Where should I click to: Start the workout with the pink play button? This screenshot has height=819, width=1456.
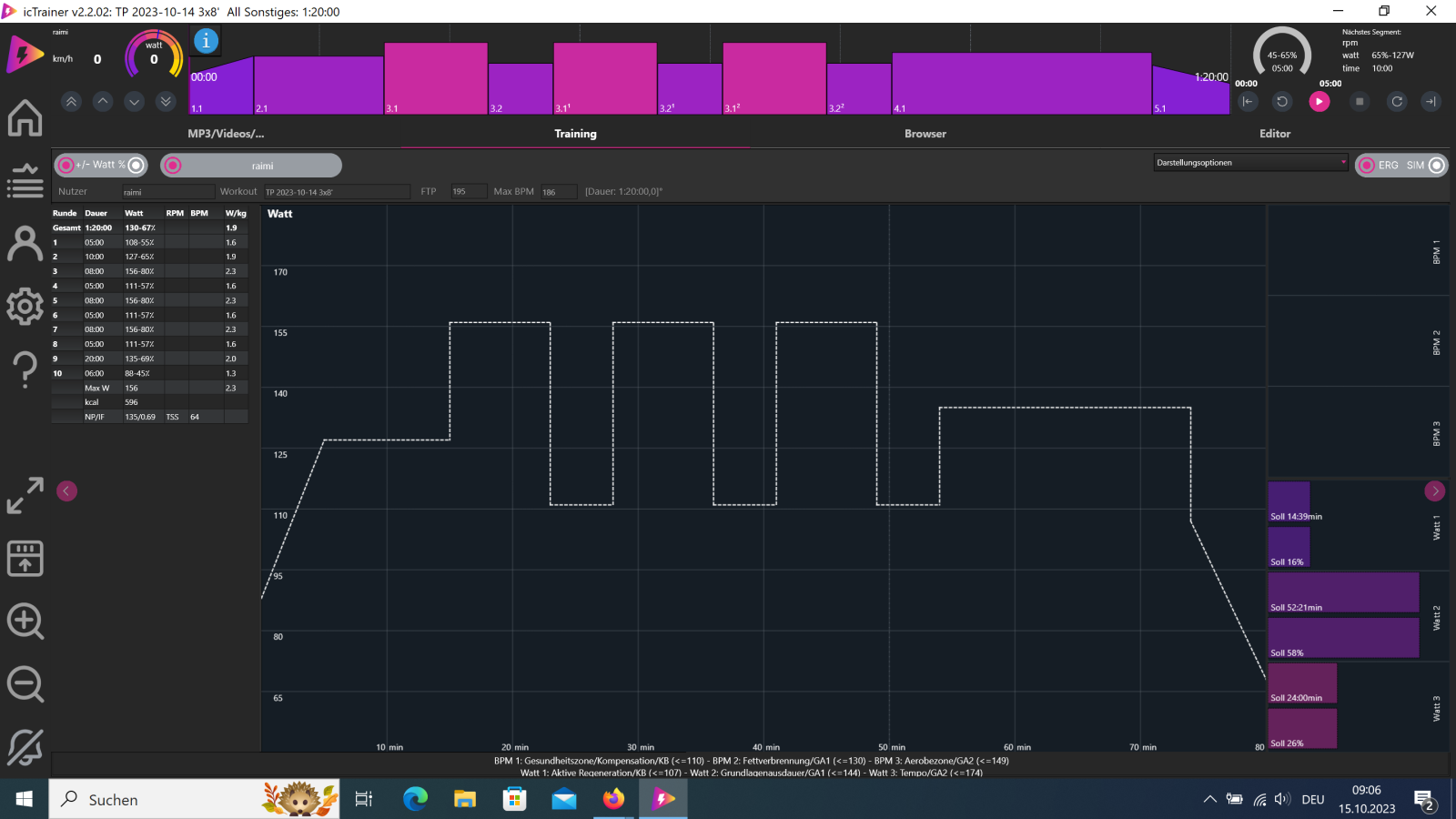click(x=1319, y=102)
